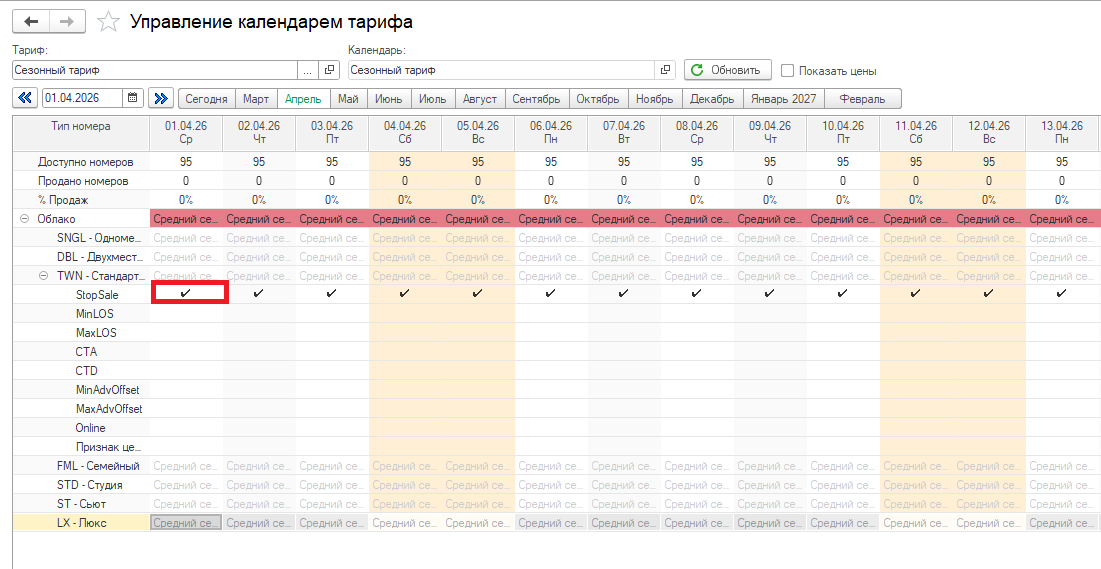Switch to the Апрель month
This screenshot has width=1101, height=569.
(x=303, y=99)
